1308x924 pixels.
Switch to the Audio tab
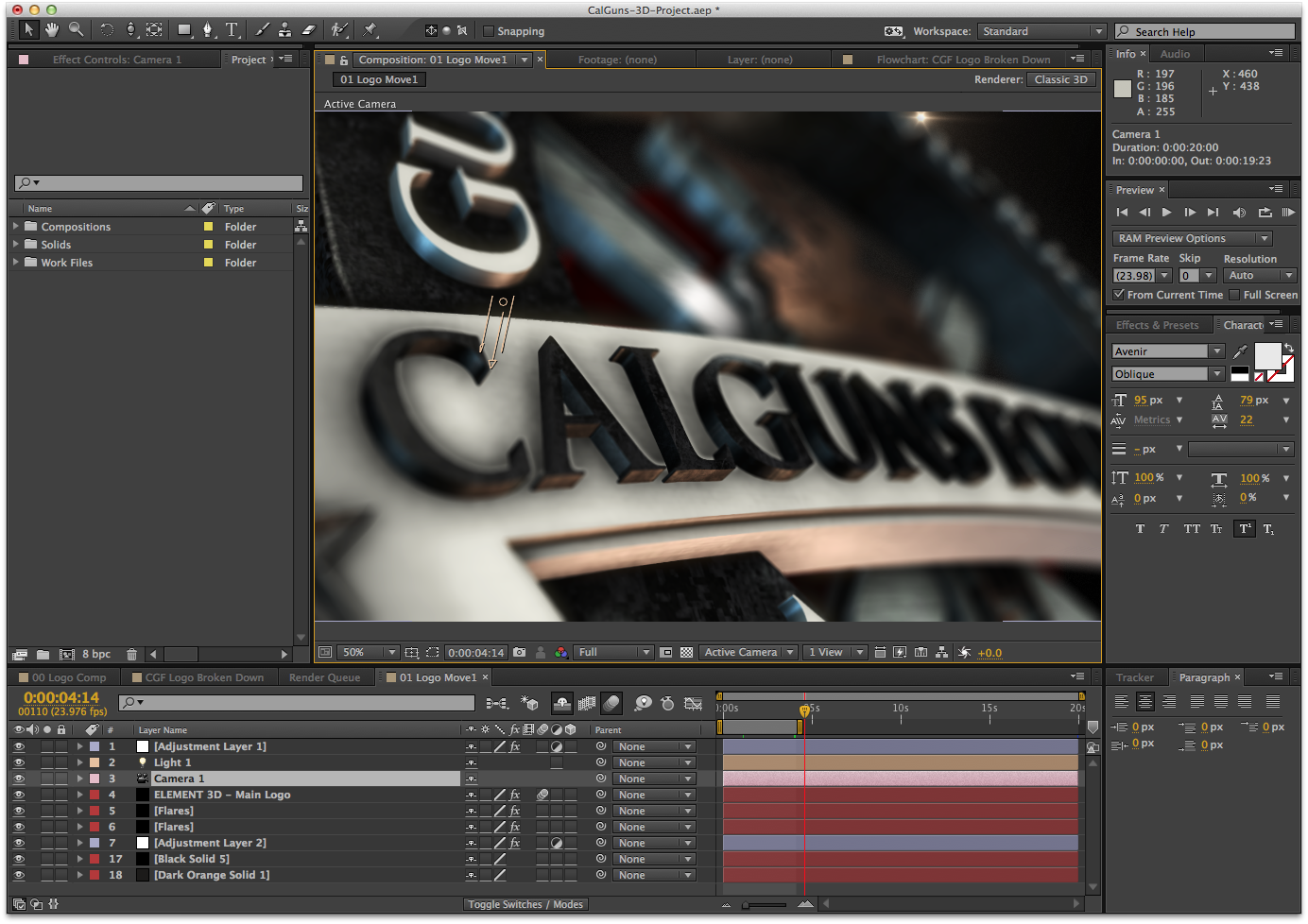point(1175,54)
